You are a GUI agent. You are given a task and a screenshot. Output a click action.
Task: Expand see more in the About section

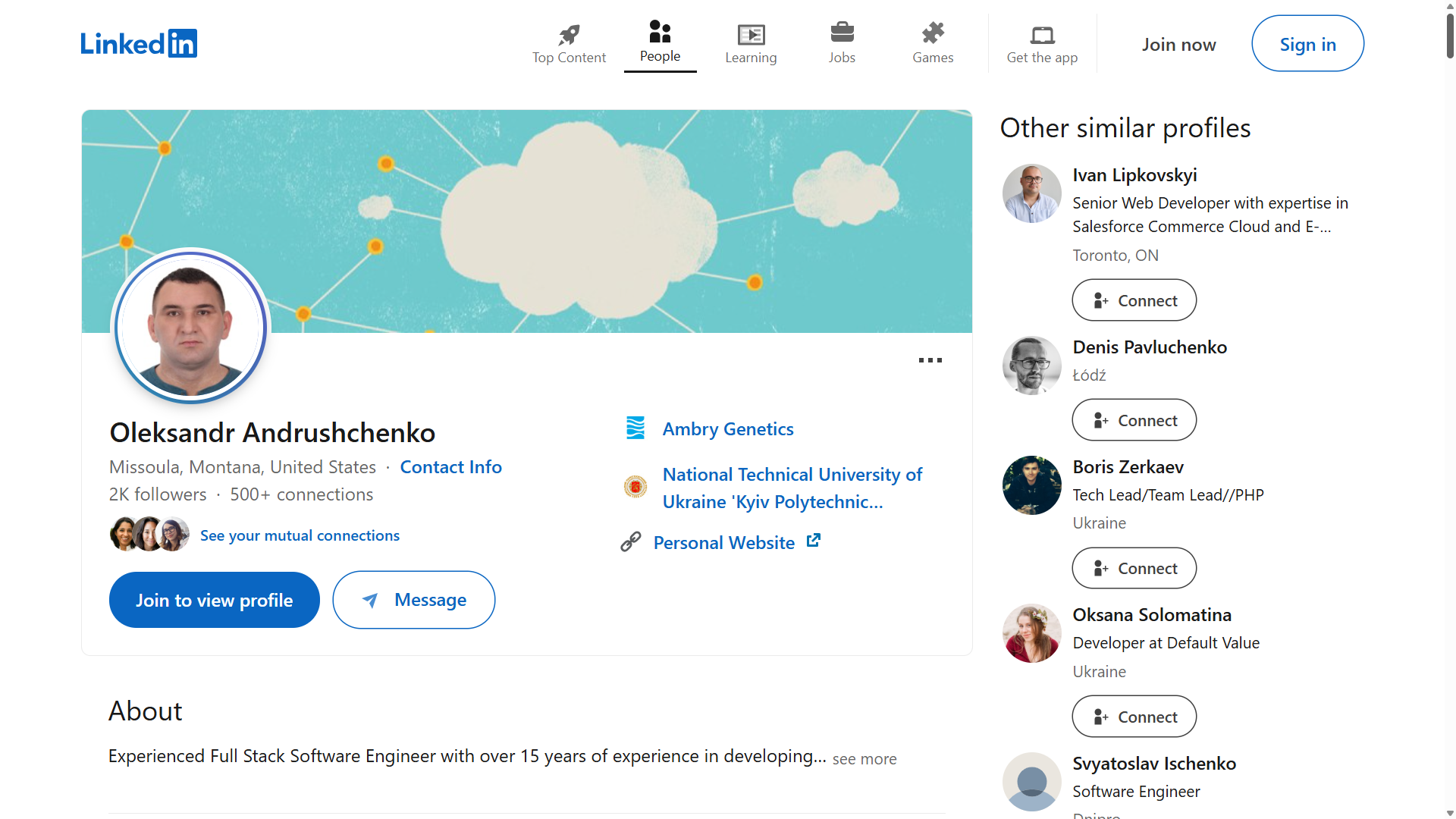pyautogui.click(x=864, y=758)
